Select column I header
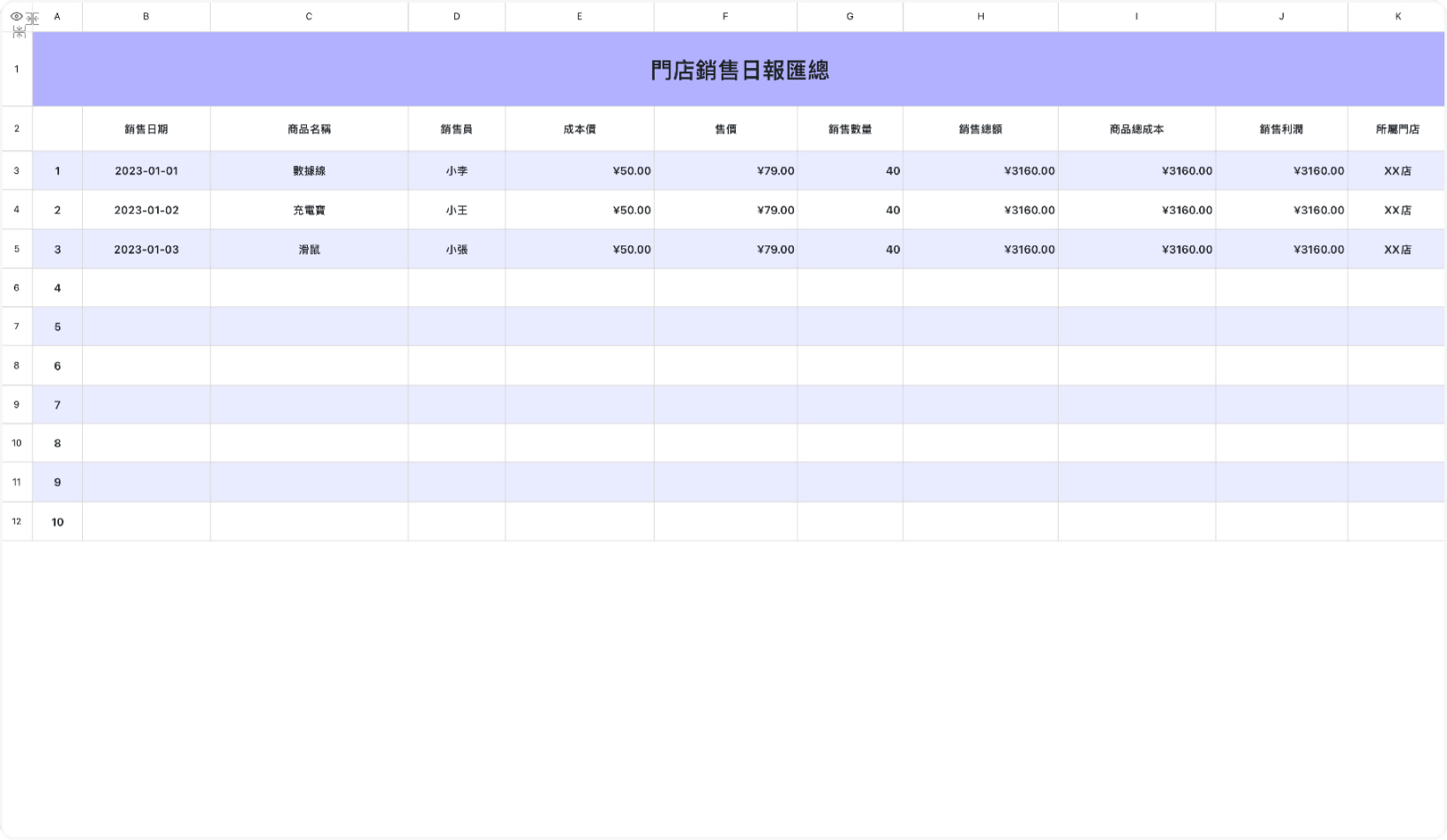 point(1136,17)
